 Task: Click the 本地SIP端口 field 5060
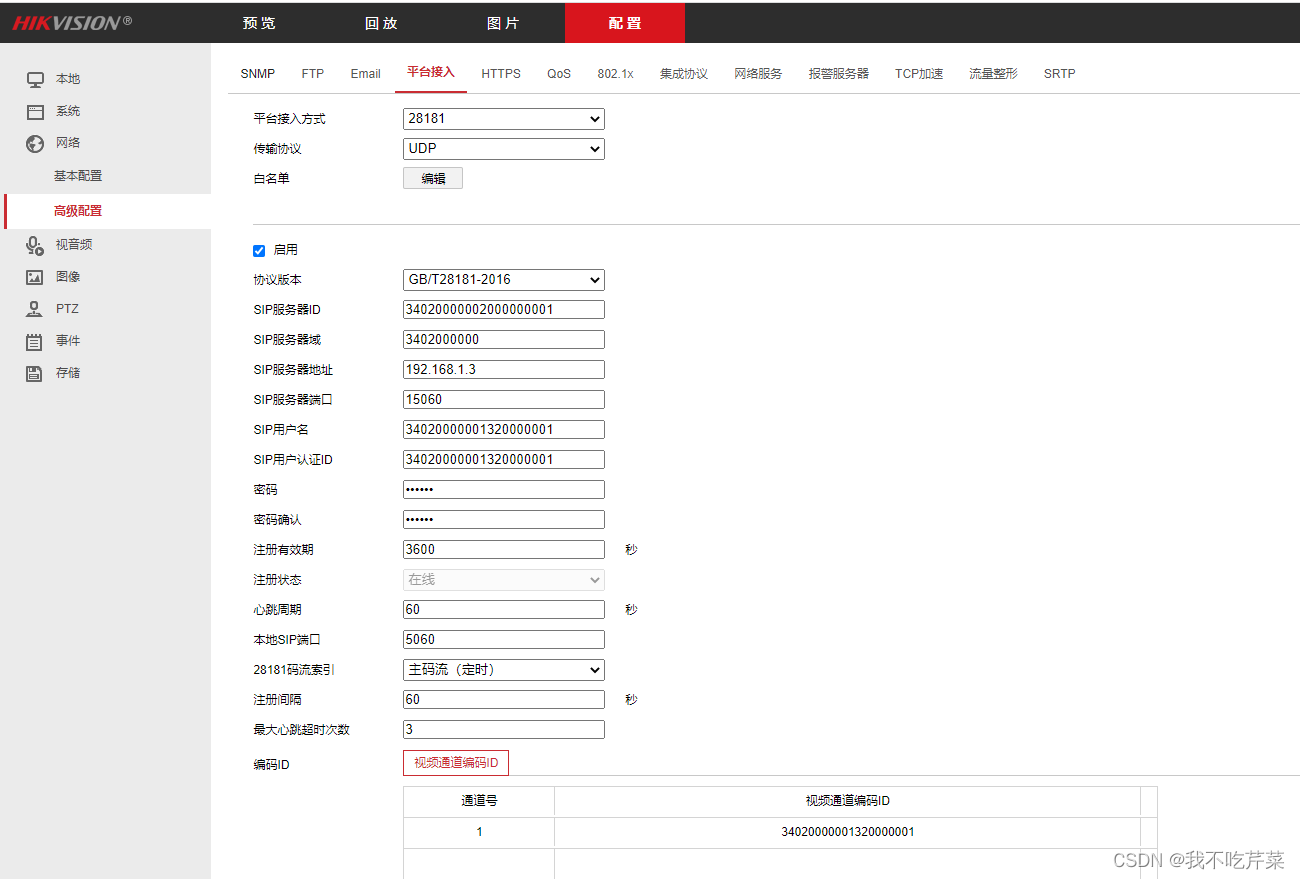[x=504, y=640]
